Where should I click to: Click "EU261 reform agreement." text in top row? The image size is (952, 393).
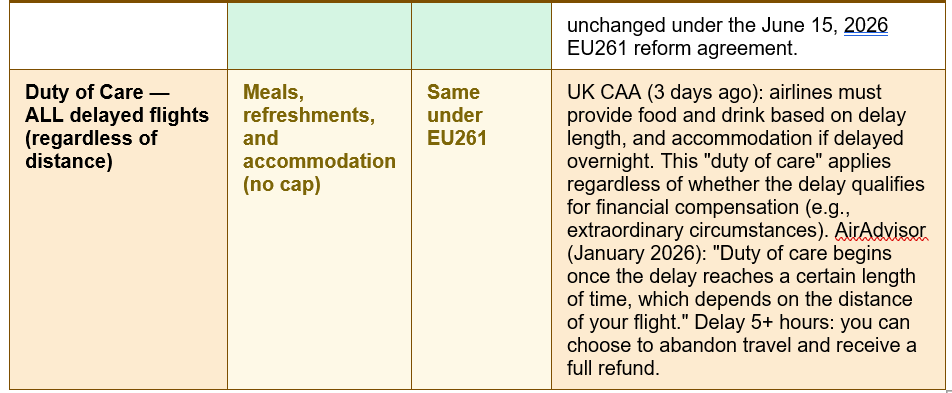pyautogui.click(x=682, y=49)
